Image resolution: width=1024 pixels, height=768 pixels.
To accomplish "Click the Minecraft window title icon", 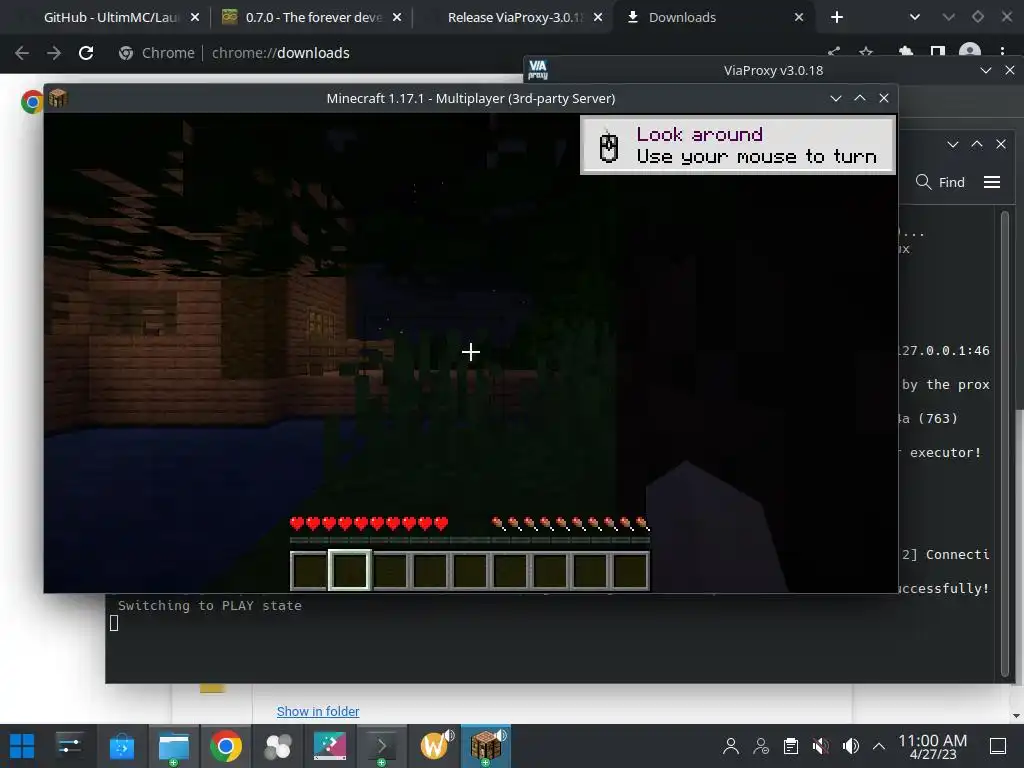I will 58,98.
